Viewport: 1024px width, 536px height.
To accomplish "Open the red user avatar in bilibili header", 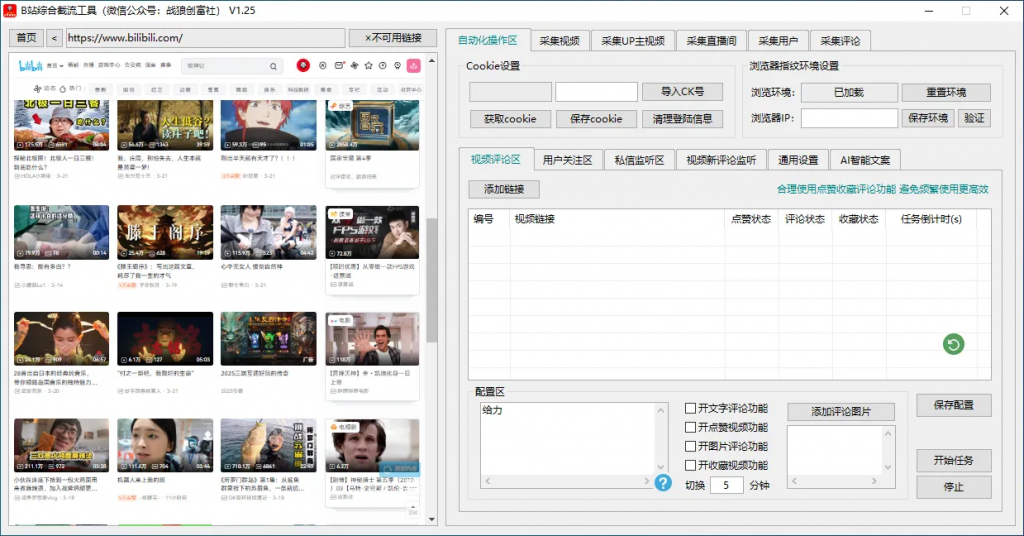I will (303, 65).
